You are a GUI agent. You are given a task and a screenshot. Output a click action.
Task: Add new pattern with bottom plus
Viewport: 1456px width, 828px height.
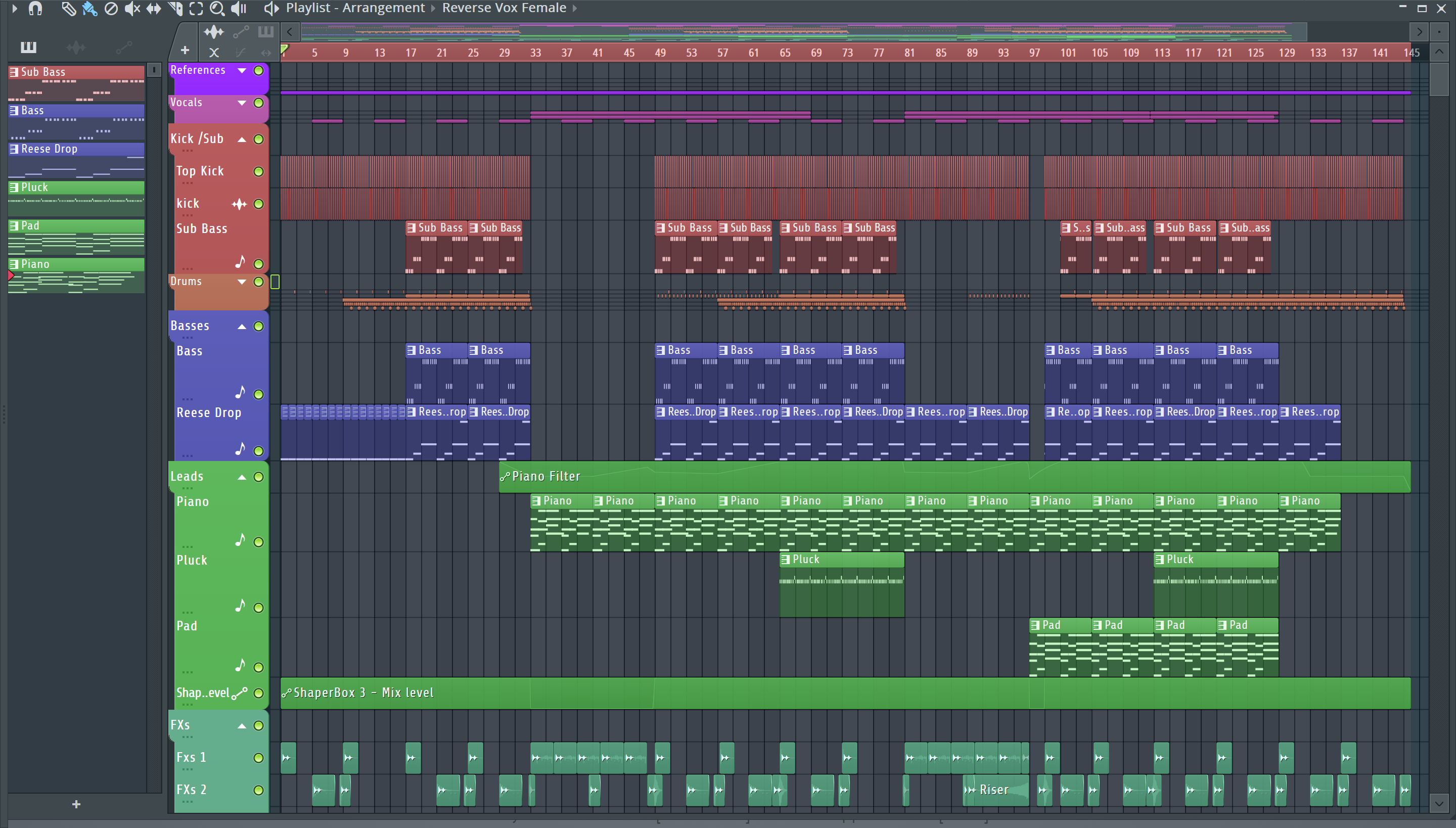(76, 804)
